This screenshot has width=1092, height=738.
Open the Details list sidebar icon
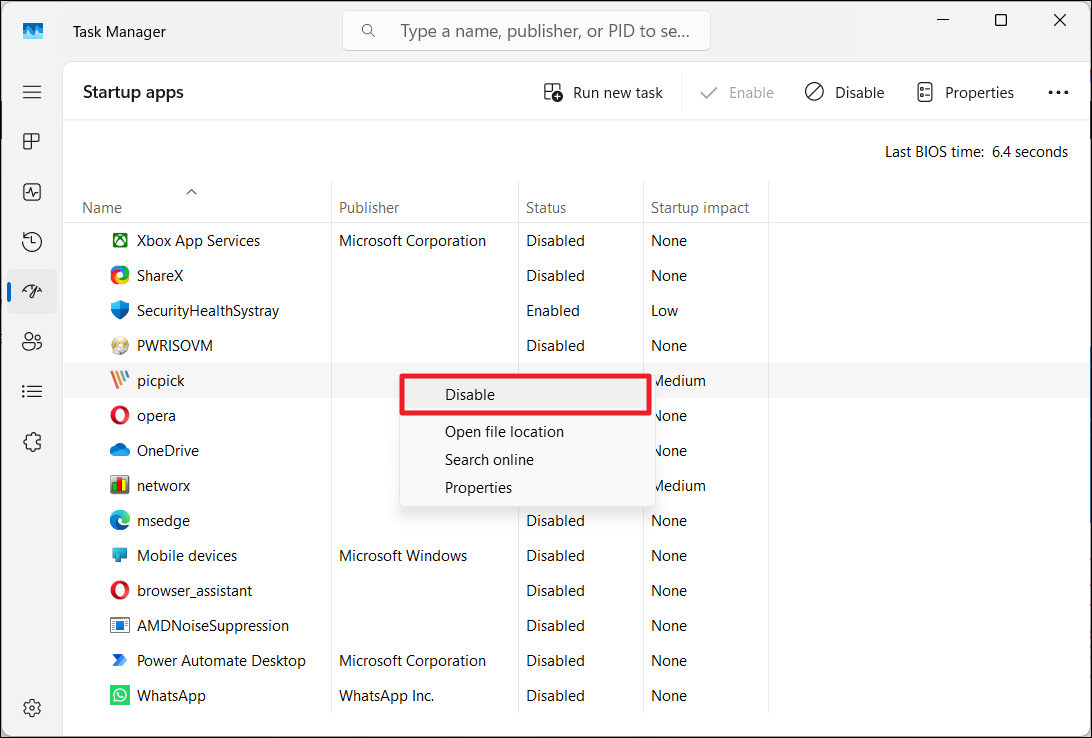point(32,392)
